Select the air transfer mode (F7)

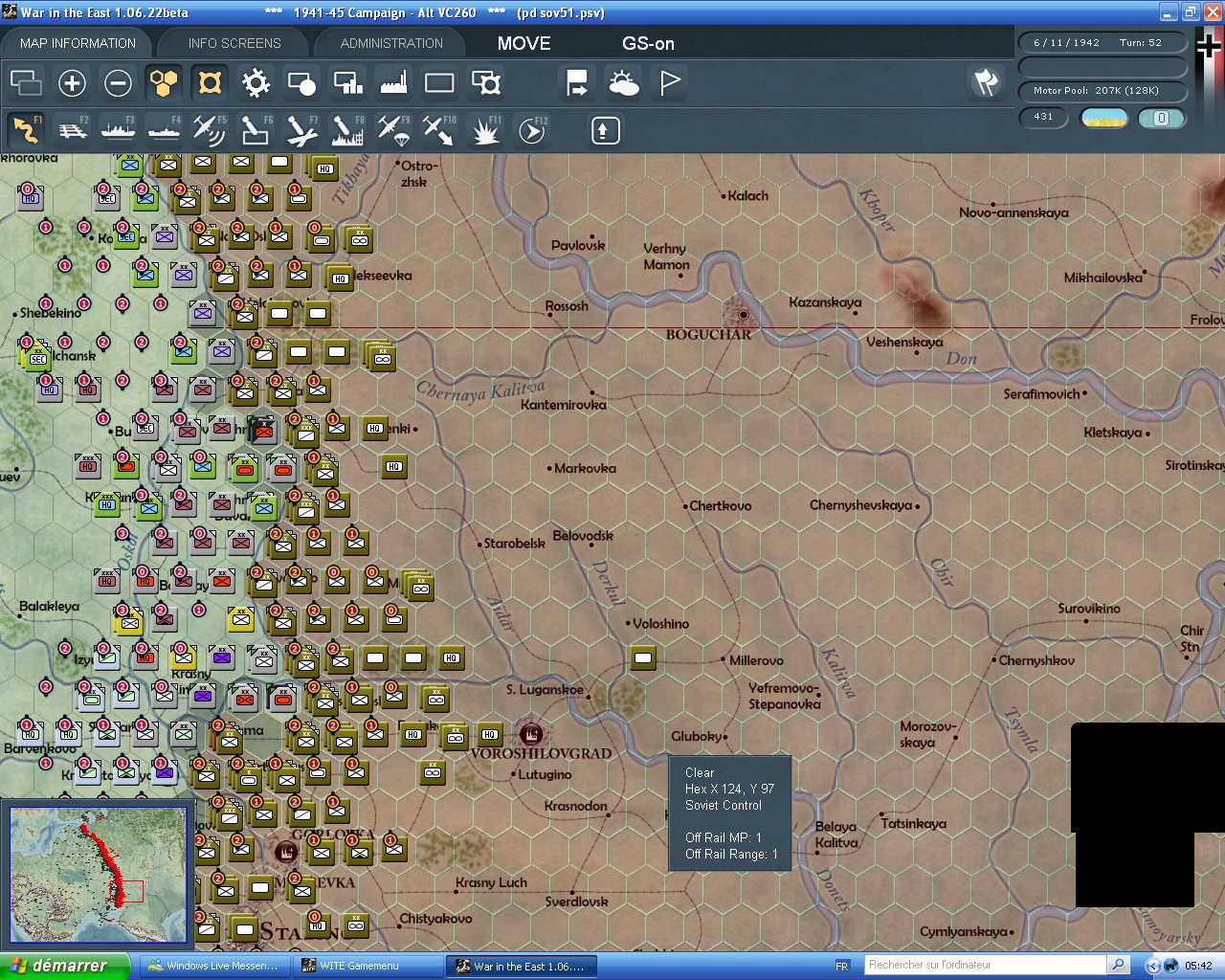coord(301,130)
